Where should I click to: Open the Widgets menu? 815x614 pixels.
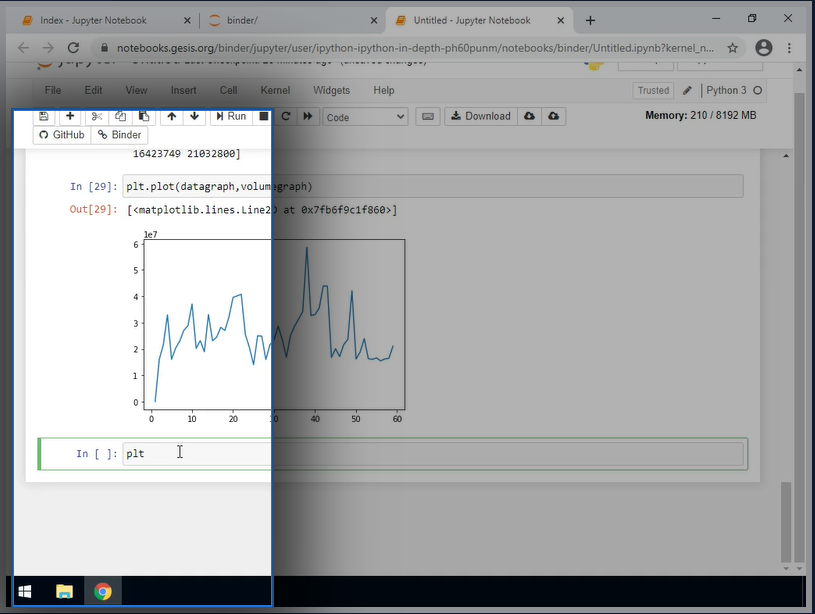(x=331, y=90)
